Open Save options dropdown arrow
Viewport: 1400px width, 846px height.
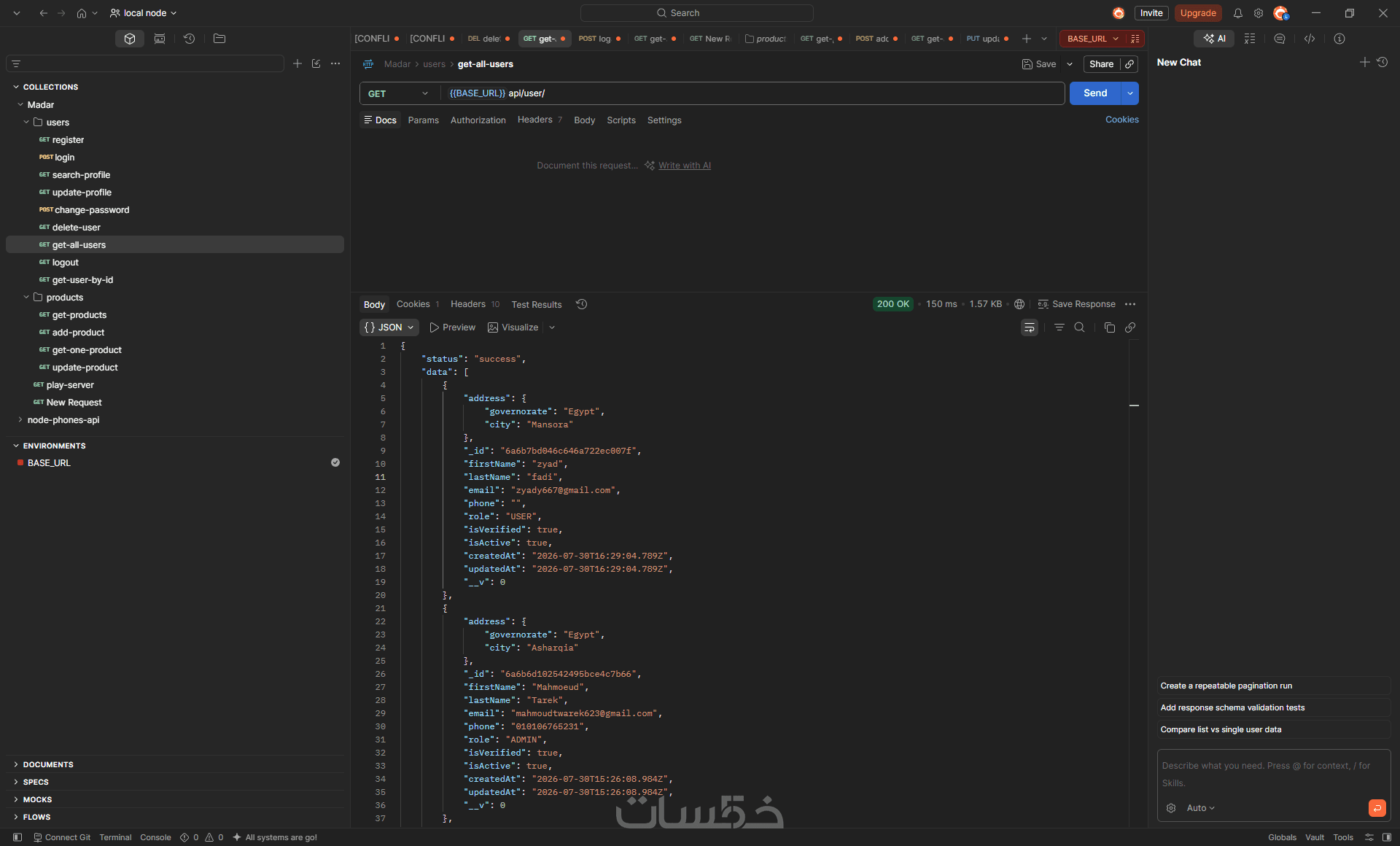coord(1070,64)
